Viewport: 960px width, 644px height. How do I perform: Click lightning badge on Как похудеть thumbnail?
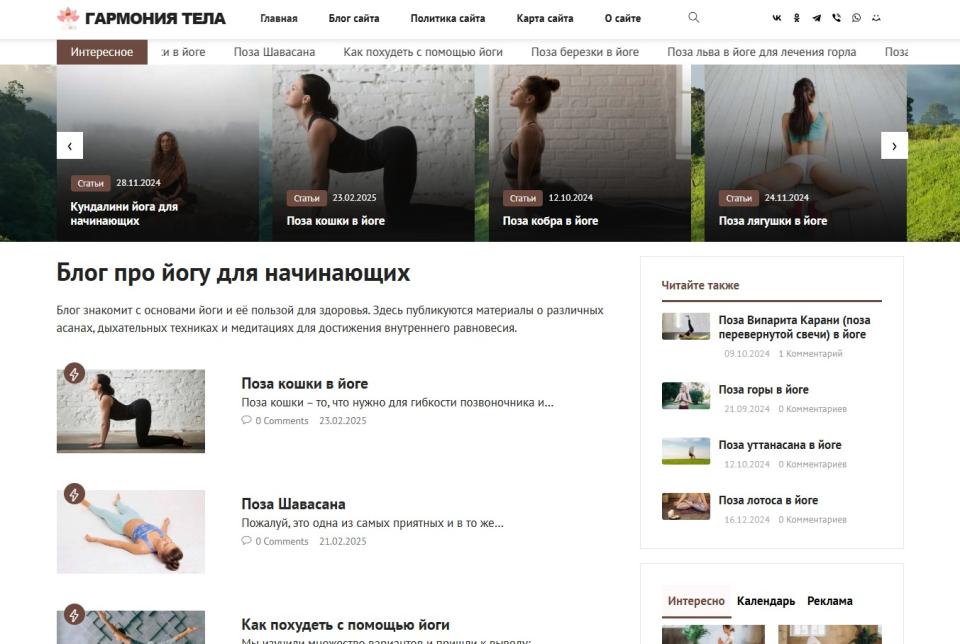pos(74,614)
